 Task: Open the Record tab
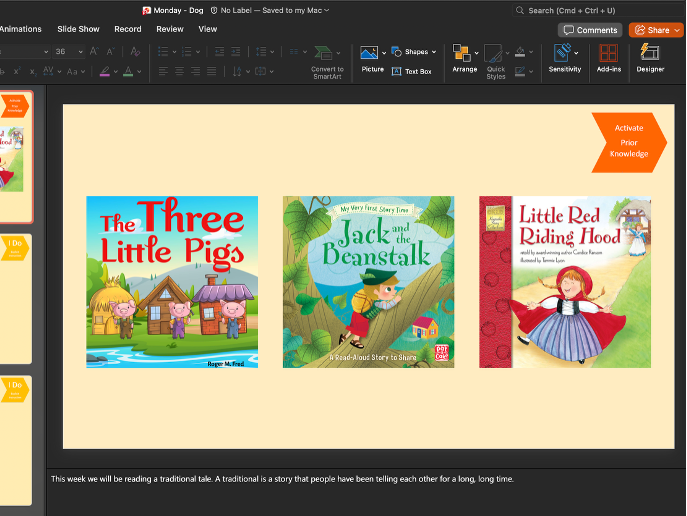coord(128,29)
